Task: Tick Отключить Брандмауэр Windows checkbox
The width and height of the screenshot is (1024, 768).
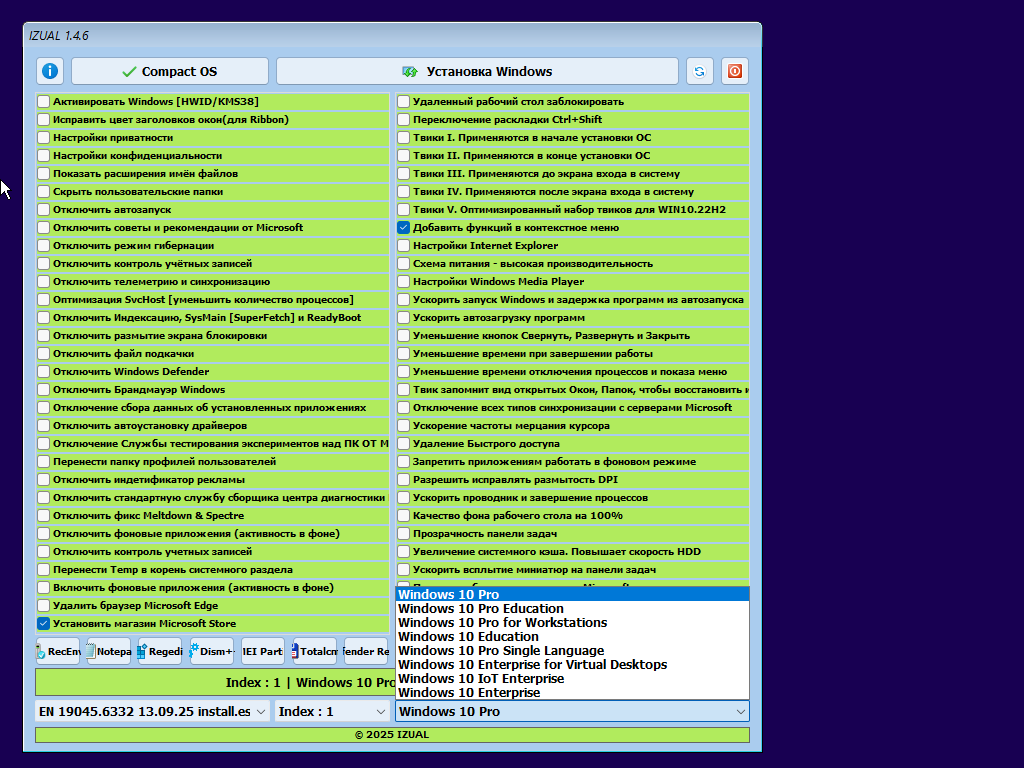Action: point(44,389)
